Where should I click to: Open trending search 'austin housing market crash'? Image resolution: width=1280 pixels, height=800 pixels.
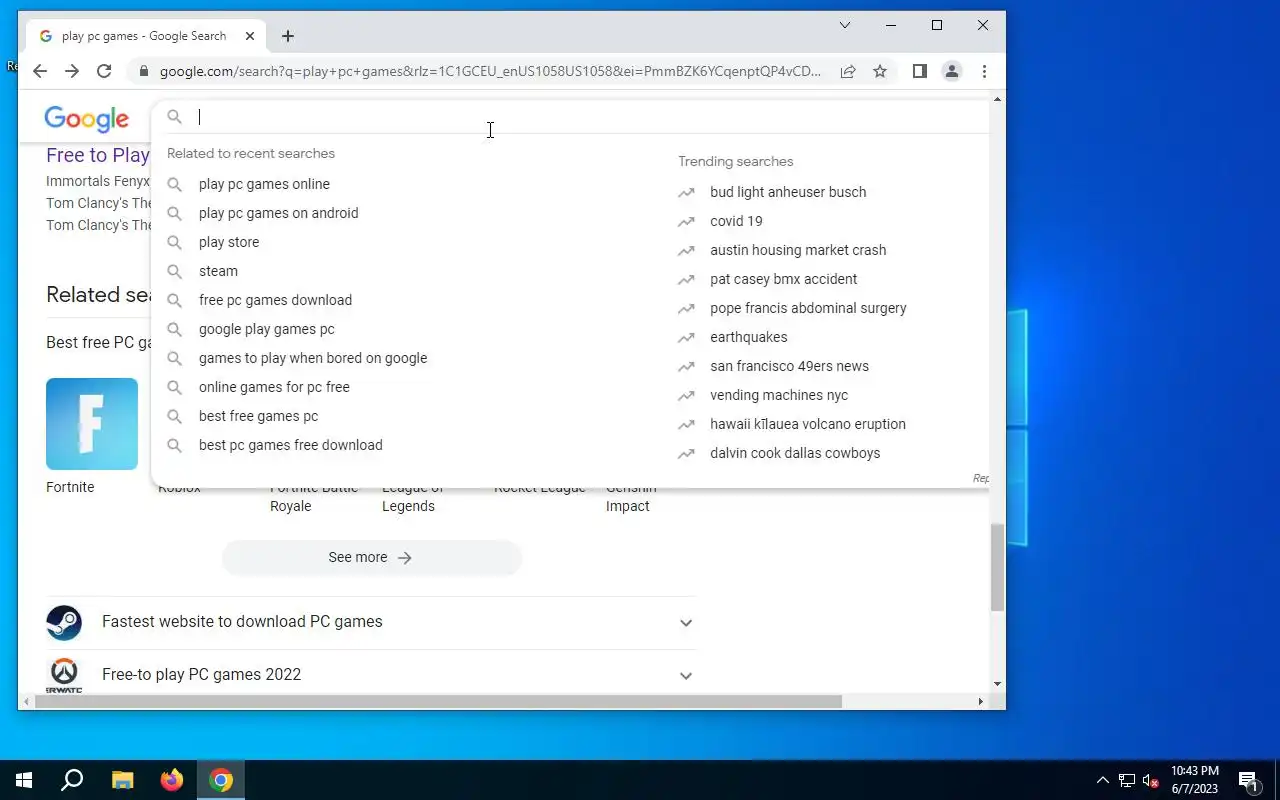(798, 250)
